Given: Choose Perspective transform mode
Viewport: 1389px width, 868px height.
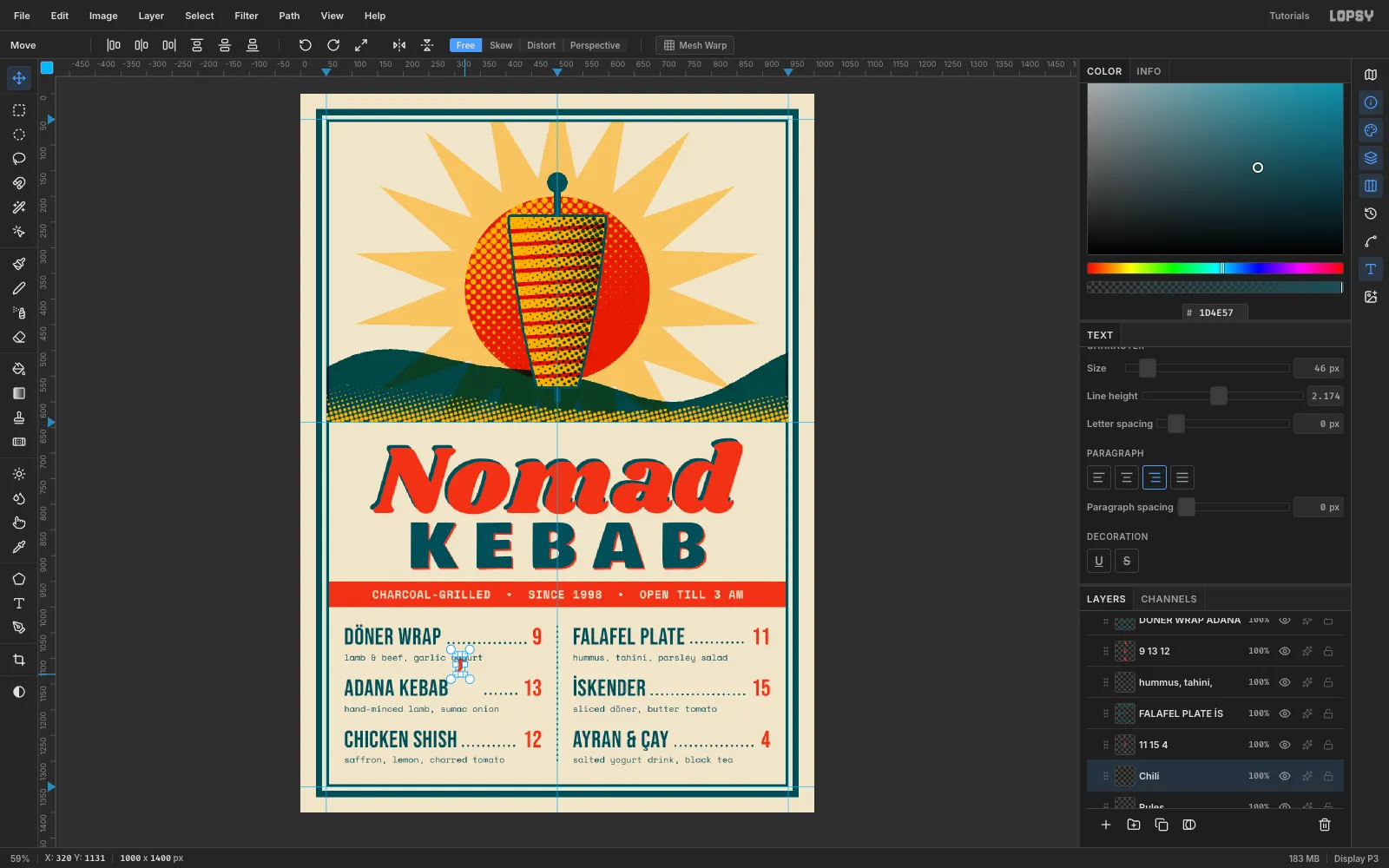Looking at the screenshot, I should click(x=595, y=45).
